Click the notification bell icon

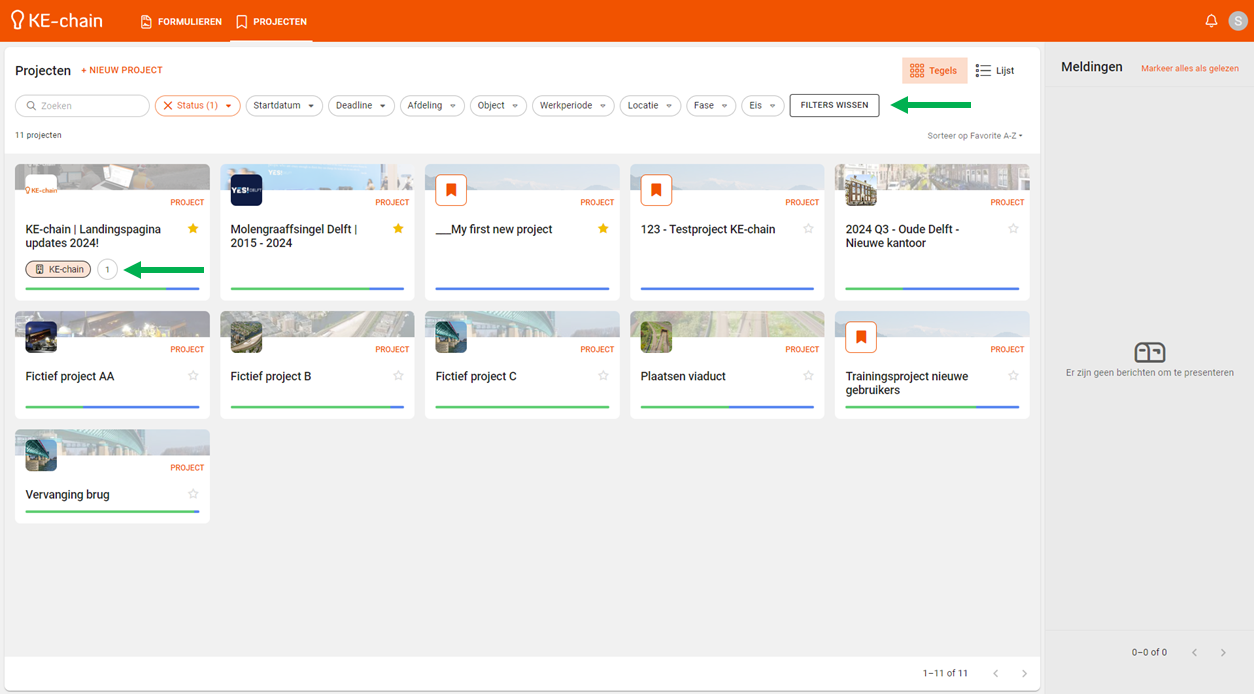coord(1211,21)
